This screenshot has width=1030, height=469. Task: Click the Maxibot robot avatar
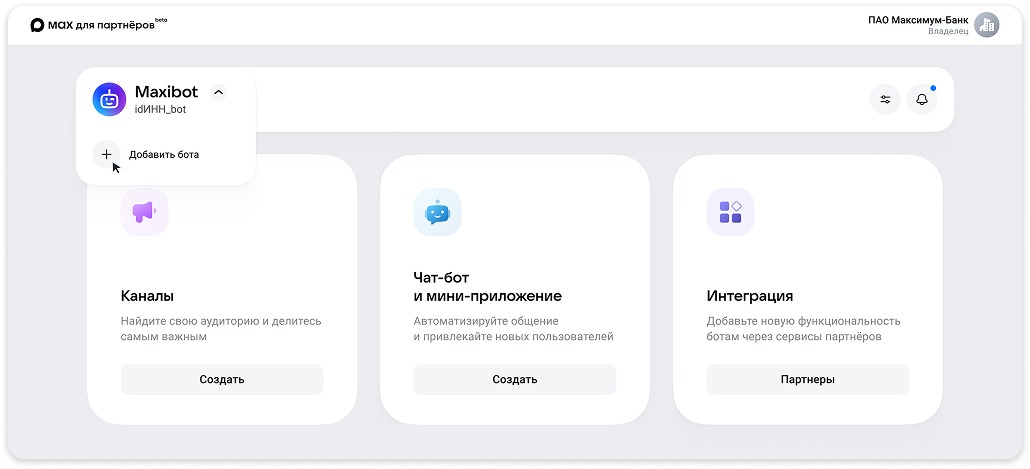[x=109, y=99]
